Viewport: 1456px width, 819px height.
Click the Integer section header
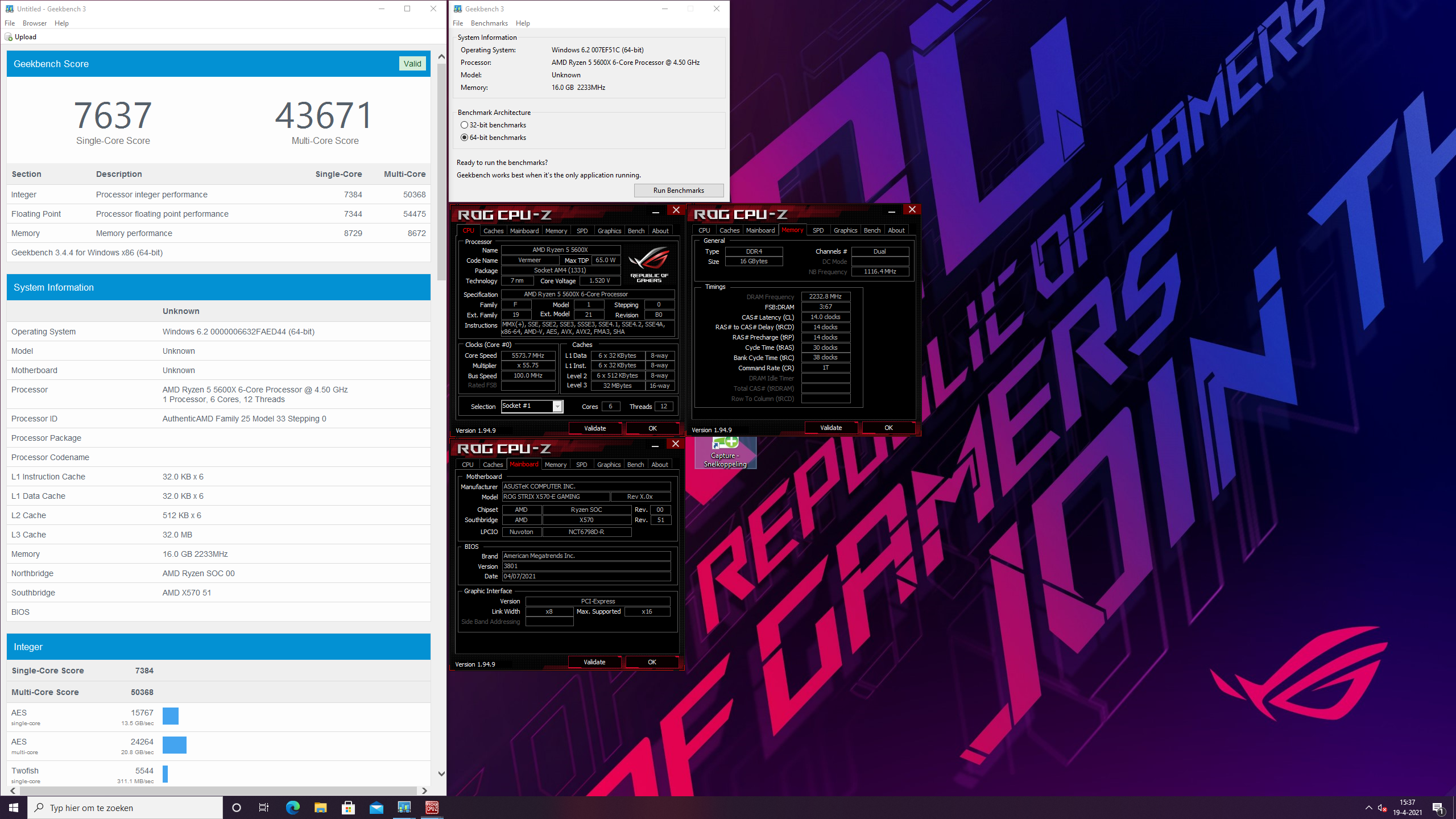(x=218, y=647)
